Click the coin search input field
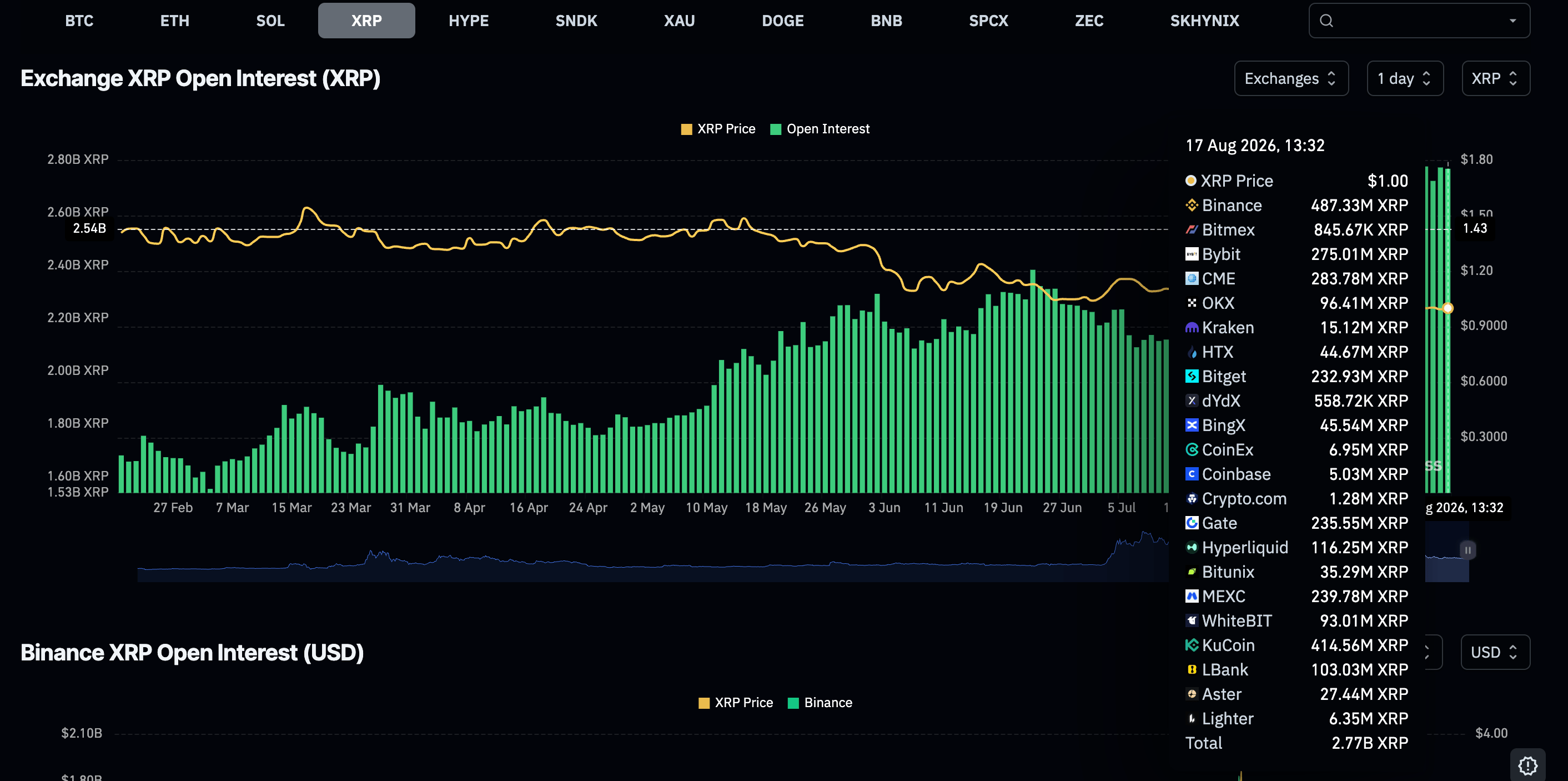Screen dimensions: 1568x781 tap(1419, 21)
